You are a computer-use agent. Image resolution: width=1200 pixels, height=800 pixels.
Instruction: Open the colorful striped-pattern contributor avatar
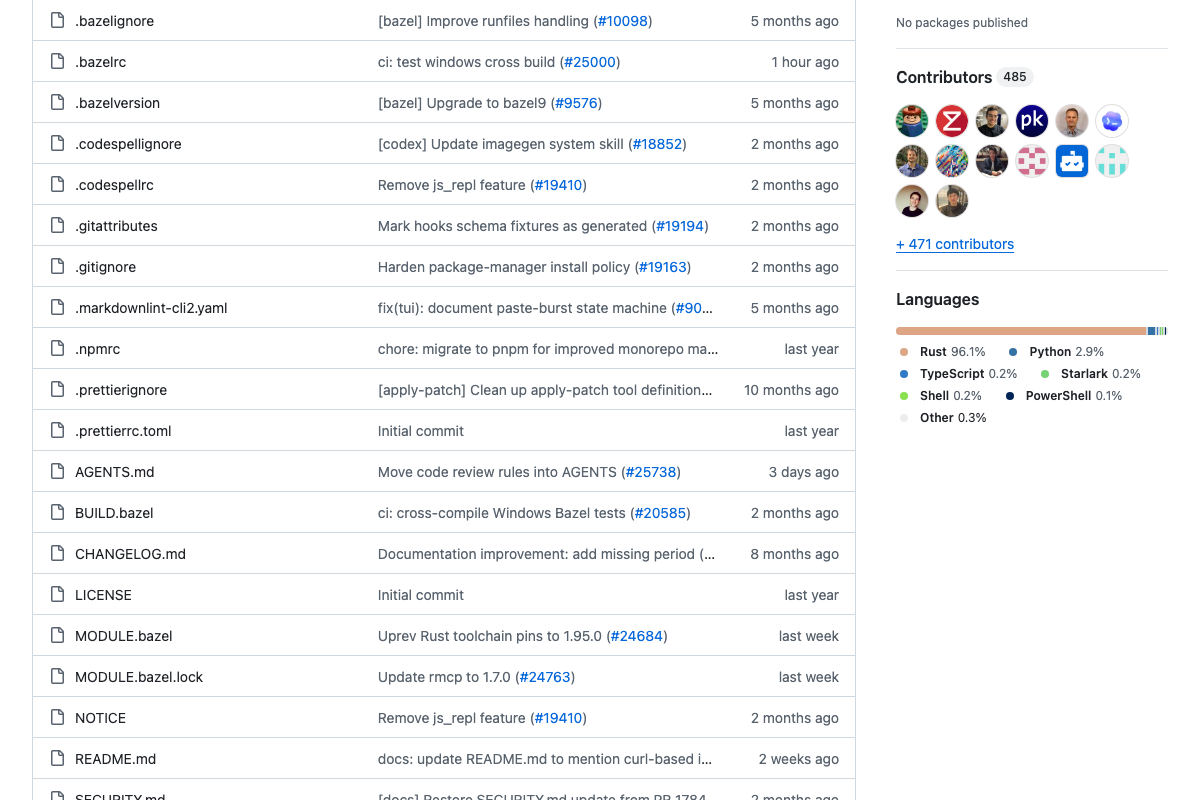[x=952, y=161]
